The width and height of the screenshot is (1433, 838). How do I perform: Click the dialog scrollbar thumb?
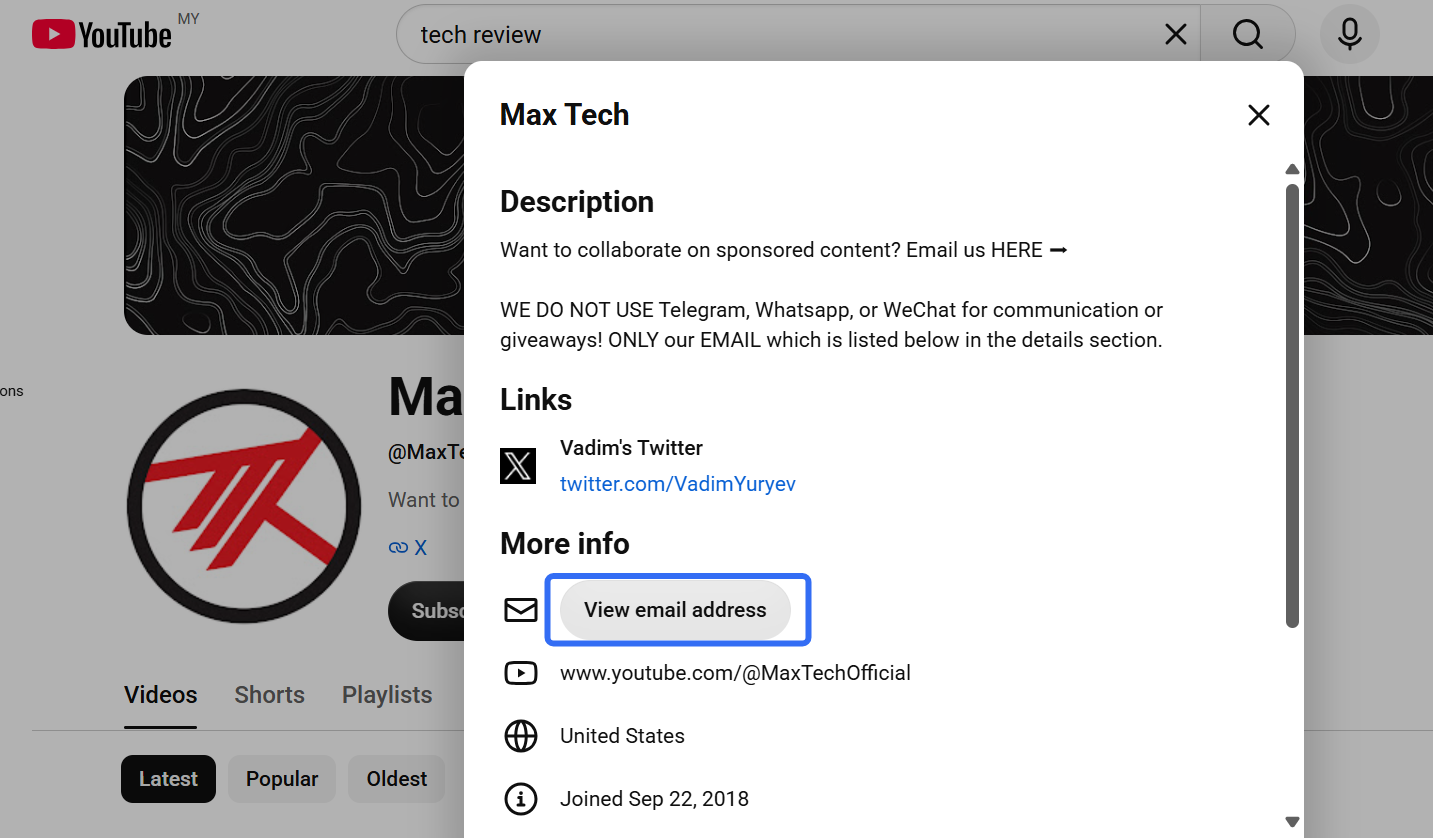pos(1292,406)
